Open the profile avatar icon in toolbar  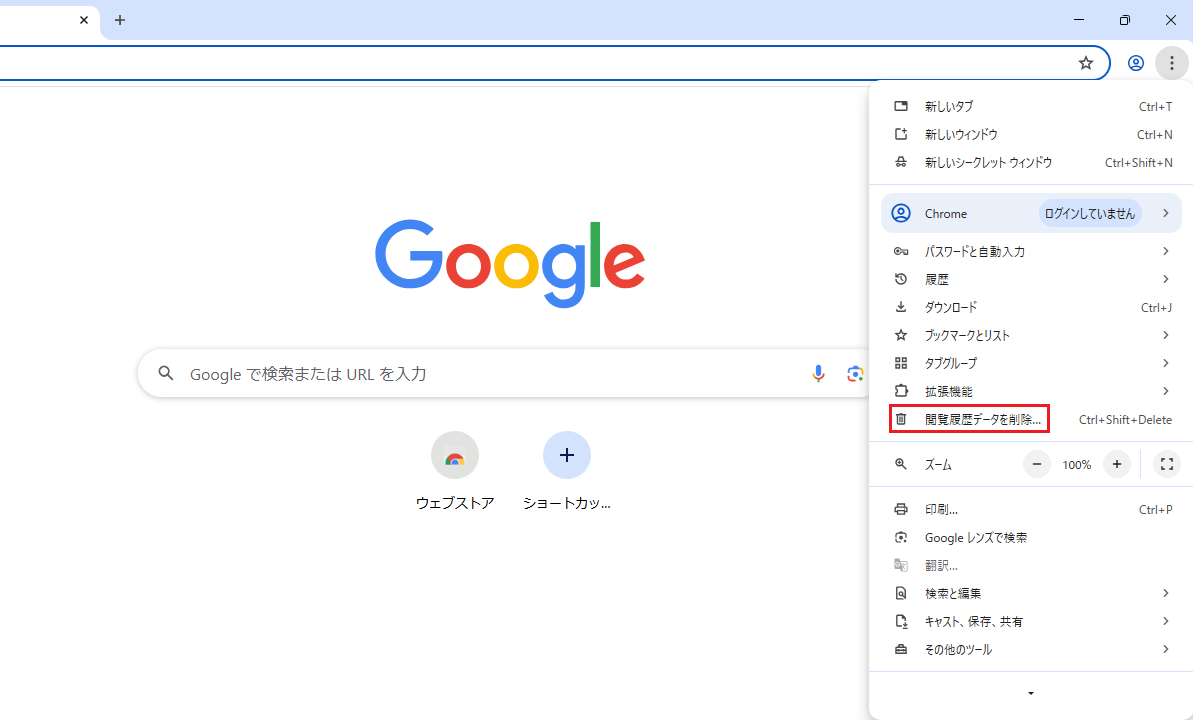tap(1135, 63)
